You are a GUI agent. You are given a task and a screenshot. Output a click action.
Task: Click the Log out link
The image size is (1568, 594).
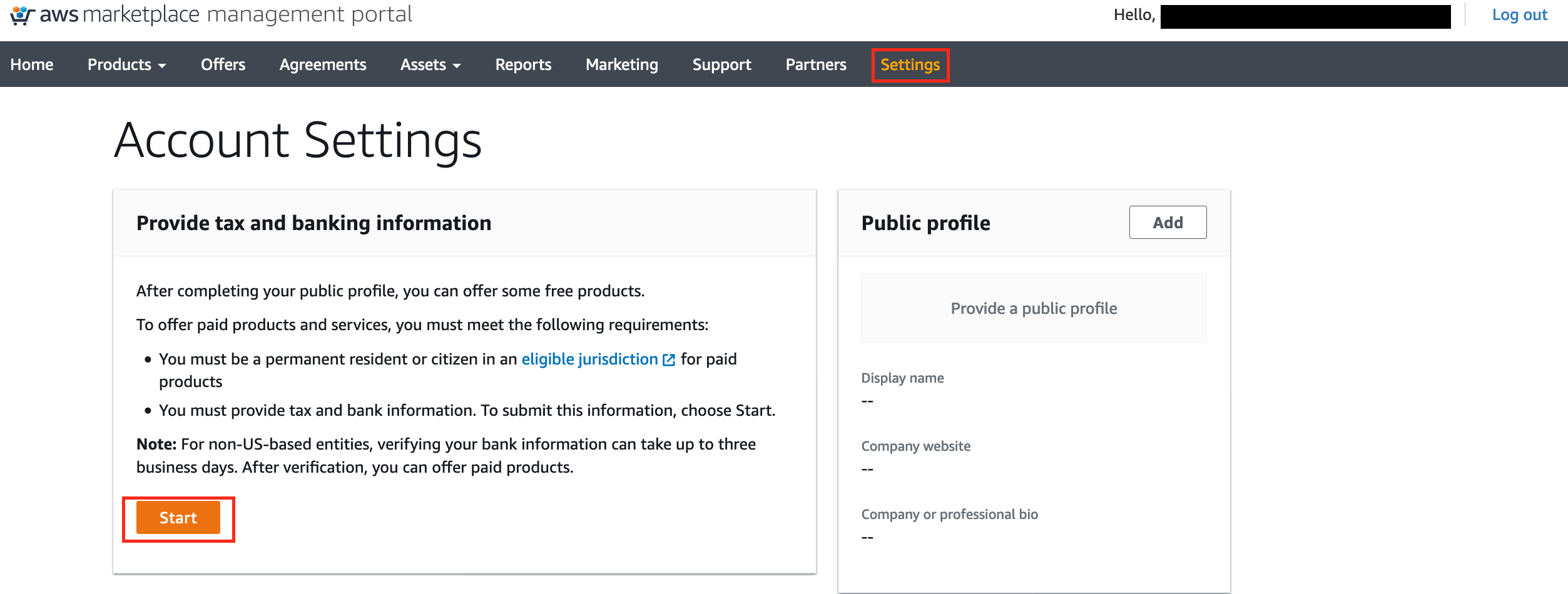[x=1519, y=15]
